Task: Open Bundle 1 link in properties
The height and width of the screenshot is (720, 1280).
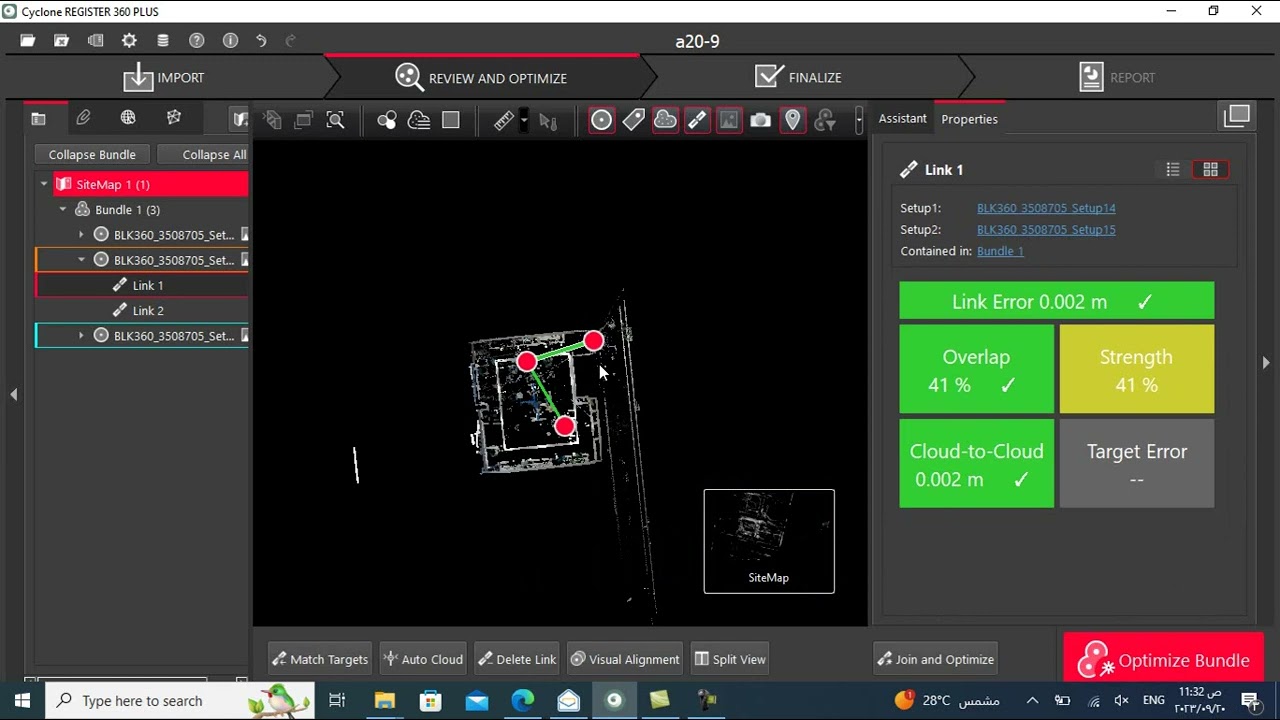Action: pos(1000,251)
